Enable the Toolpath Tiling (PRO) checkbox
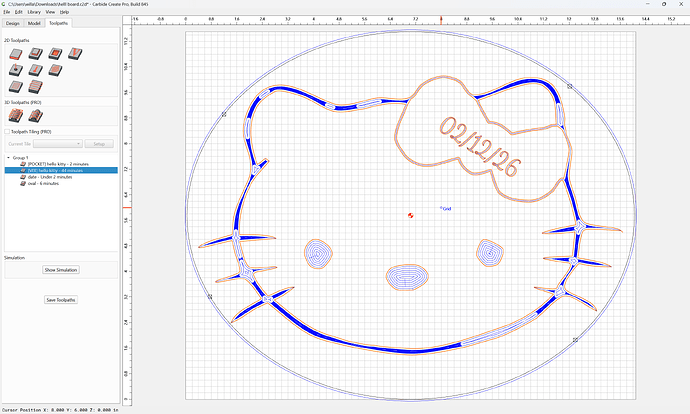 point(7,132)
